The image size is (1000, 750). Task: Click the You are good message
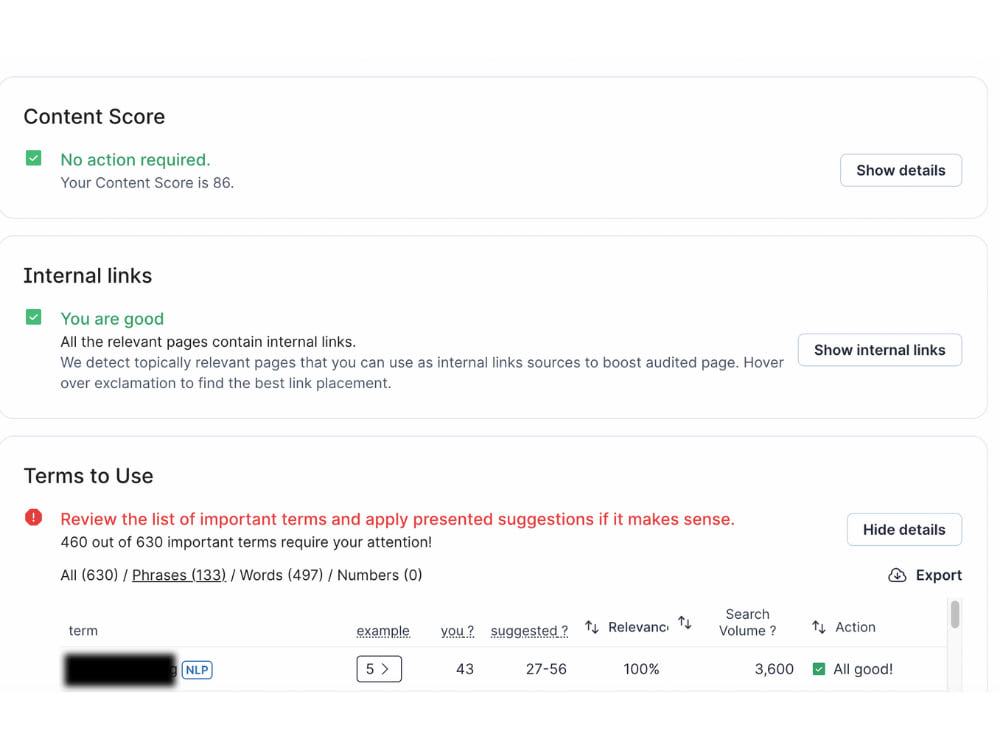(112, 318)
